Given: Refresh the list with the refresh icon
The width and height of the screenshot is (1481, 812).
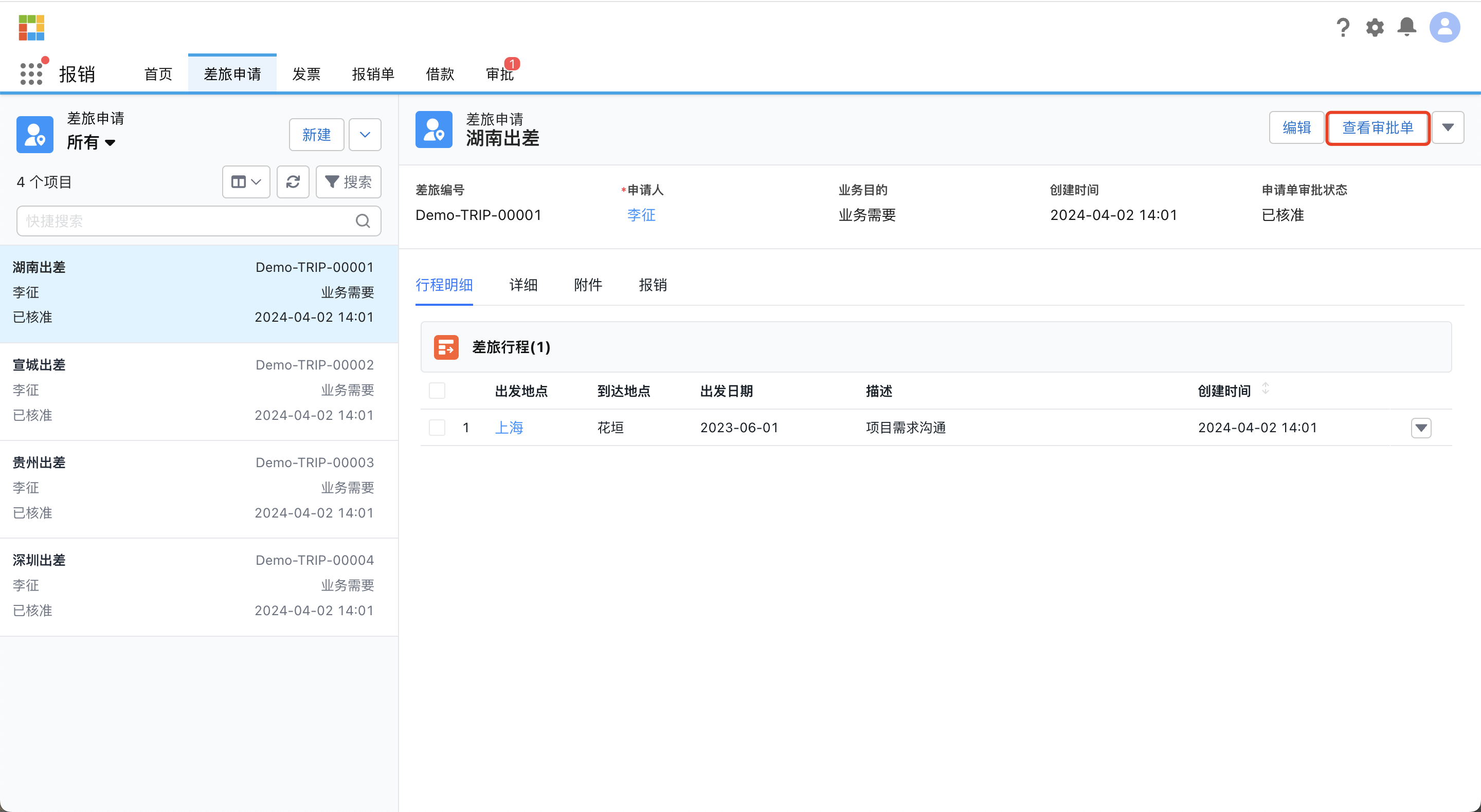Looking at the screenshot, I should [x=293, y=181].
